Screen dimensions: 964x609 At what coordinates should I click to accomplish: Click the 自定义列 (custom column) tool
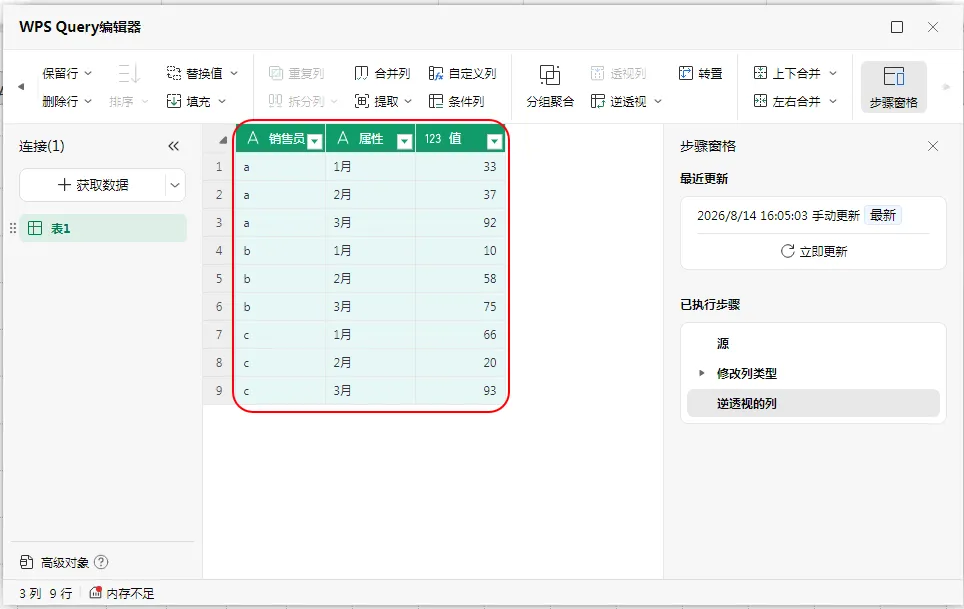click(462, 73)
